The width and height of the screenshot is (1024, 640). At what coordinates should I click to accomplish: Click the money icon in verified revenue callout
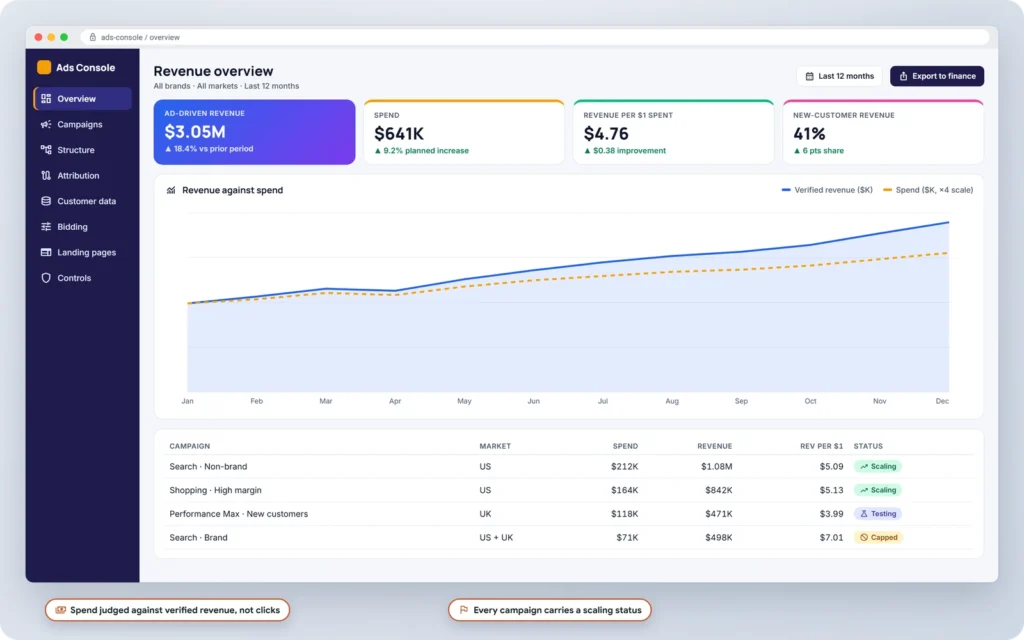tap(61, 610)
